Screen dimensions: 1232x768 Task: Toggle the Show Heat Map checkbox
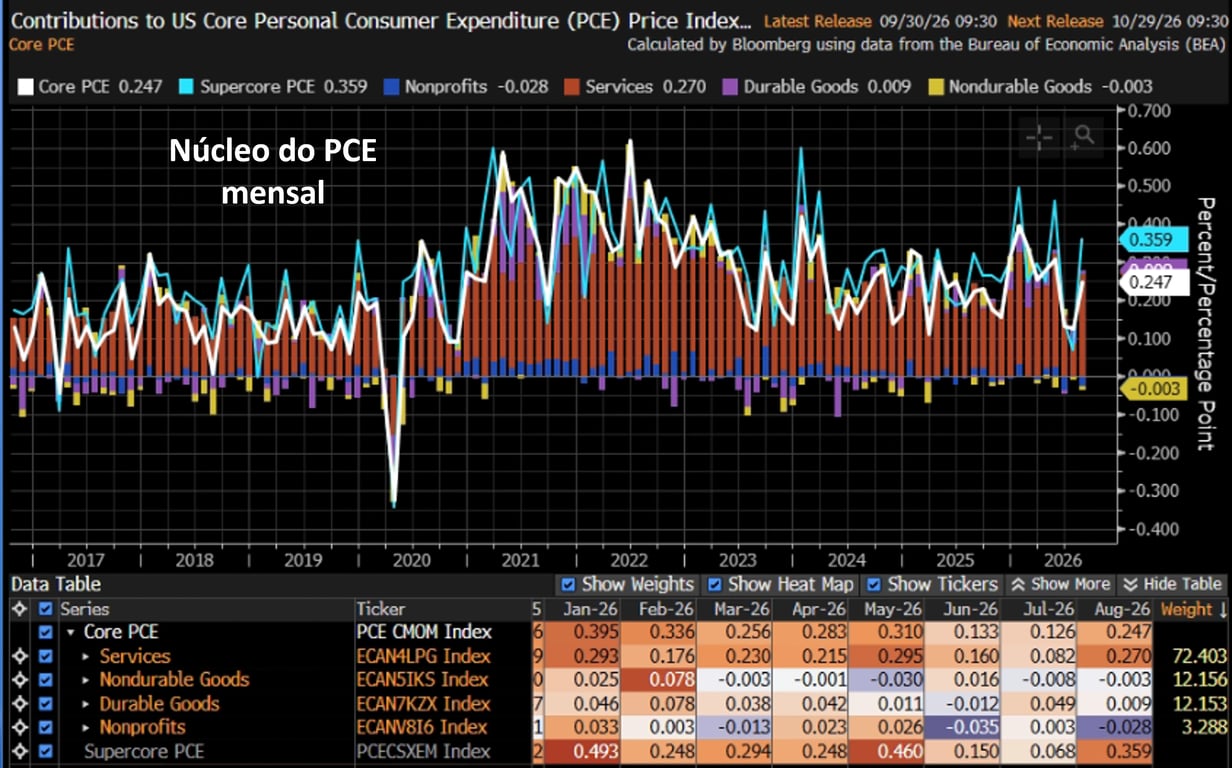pyautogui.click(x=714, y=584)
